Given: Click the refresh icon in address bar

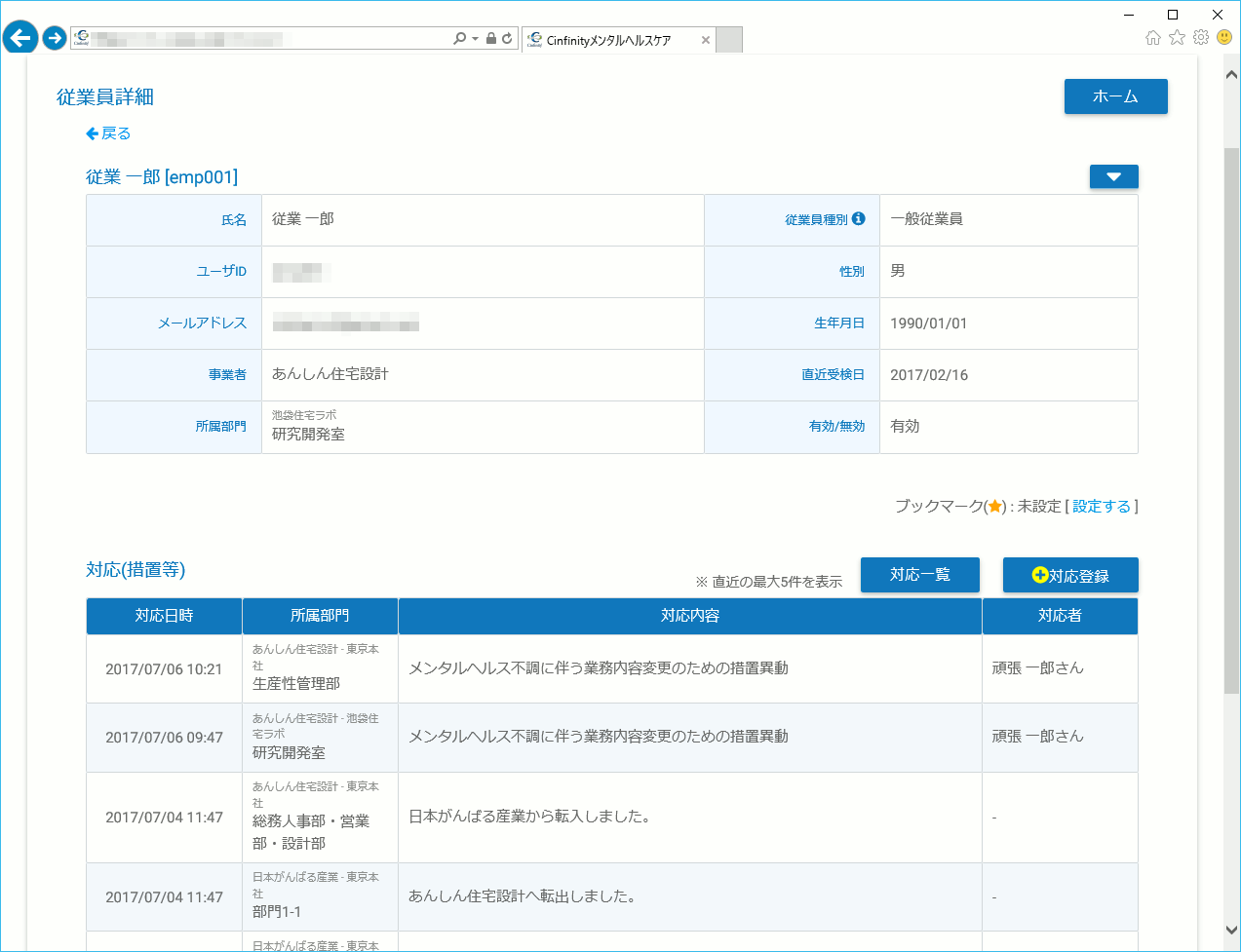Looking at the screenshot, I should tap(507, 39).
